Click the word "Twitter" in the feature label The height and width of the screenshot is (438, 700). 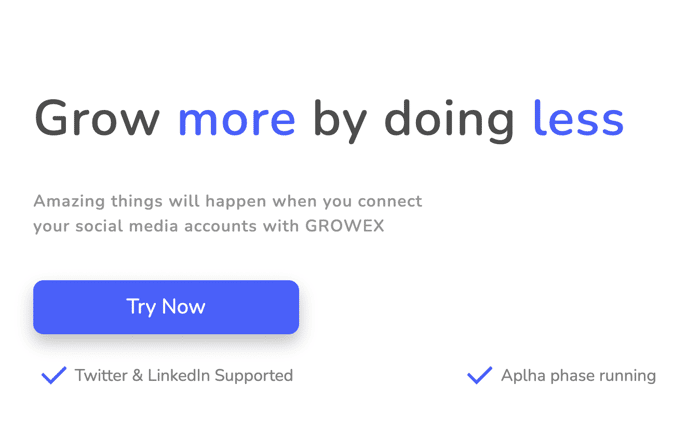point(101,375)
